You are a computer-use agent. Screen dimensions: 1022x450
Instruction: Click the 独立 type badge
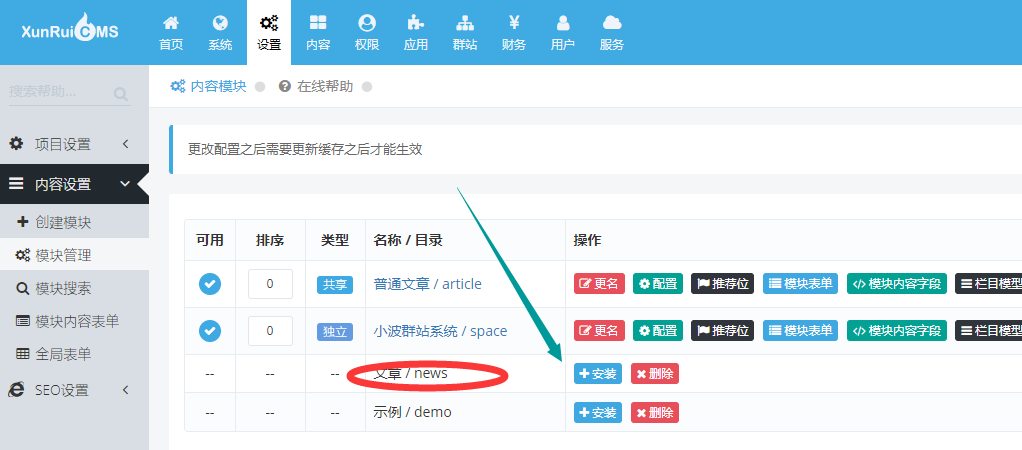335,331
